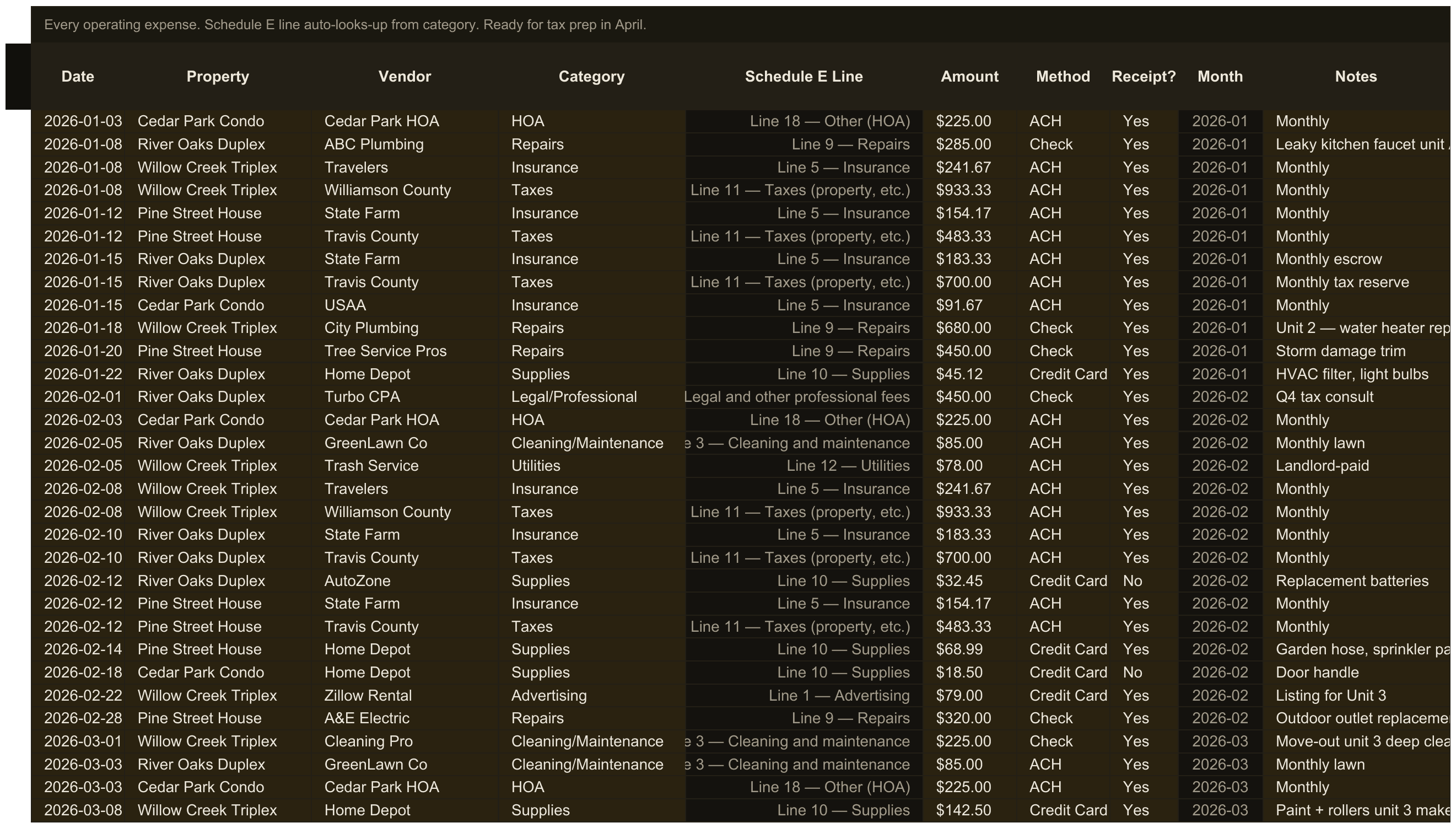Select the Vendor column header
1456x828 pixels.
tap(405, 76)
